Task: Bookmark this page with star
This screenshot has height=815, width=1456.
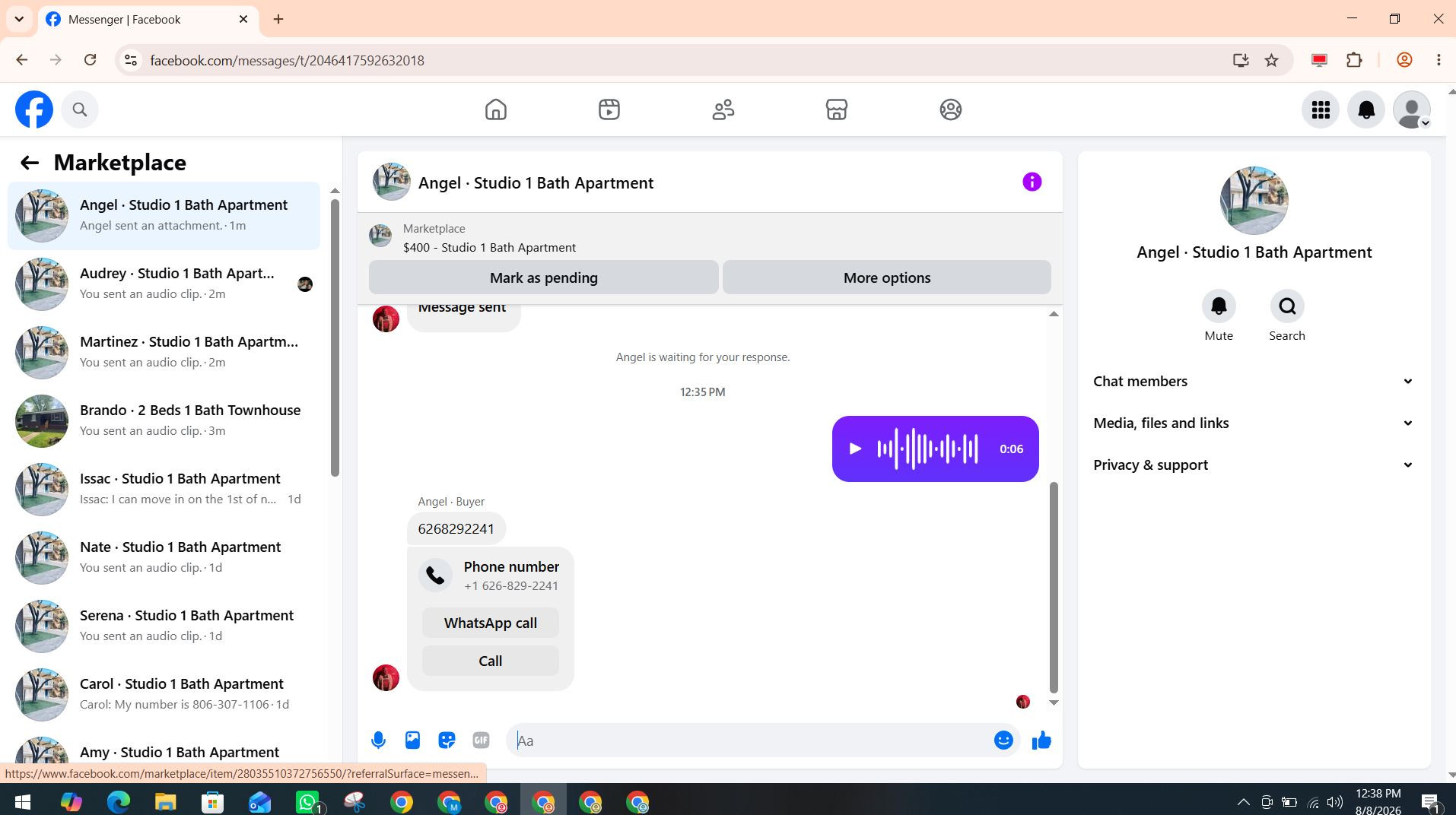Action: pyautogui.click(x=1271, y=60)
